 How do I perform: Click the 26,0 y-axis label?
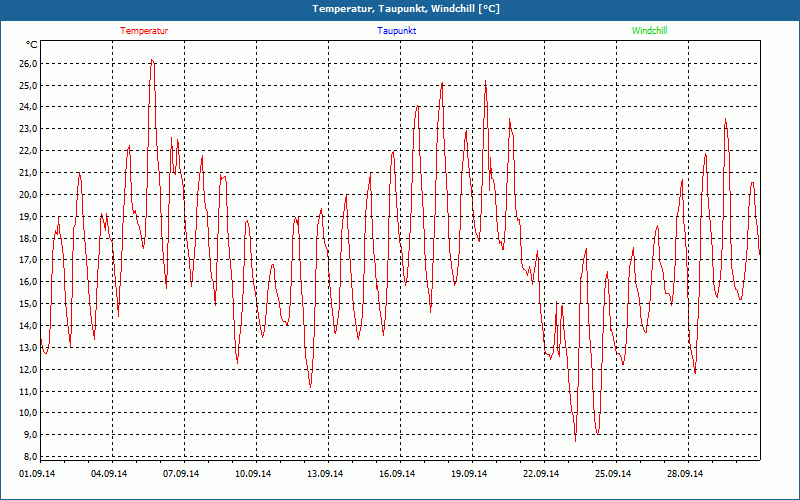(x=28, y=64)
